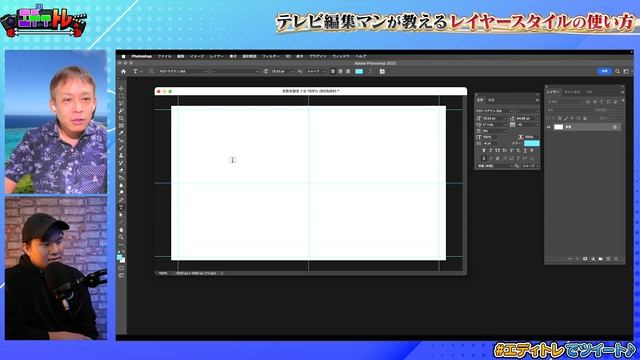Open font size dropdown in options bar
Viewport: 640px width, 360px height.
tap(281, 71)
